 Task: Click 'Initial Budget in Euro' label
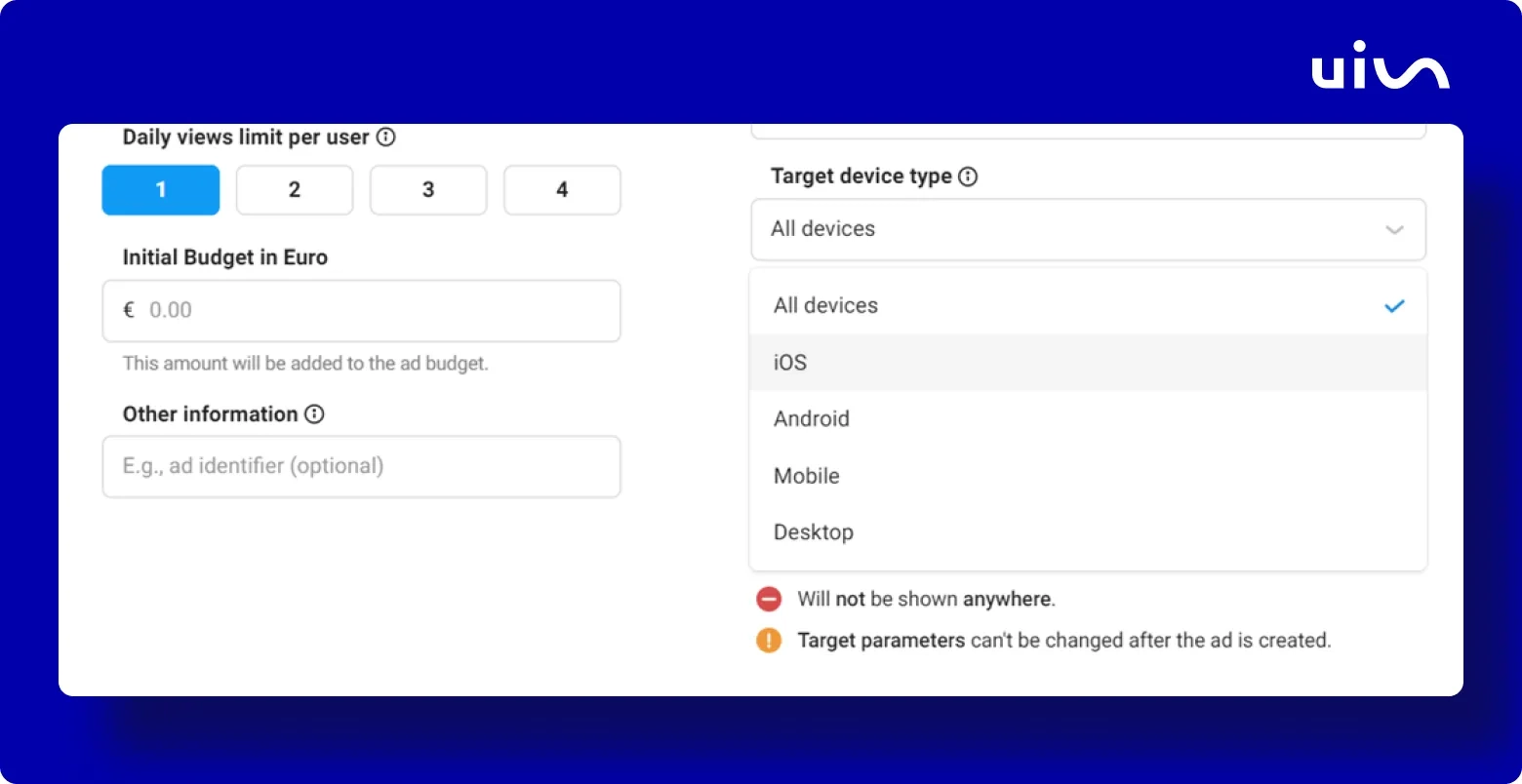[225, 257]
